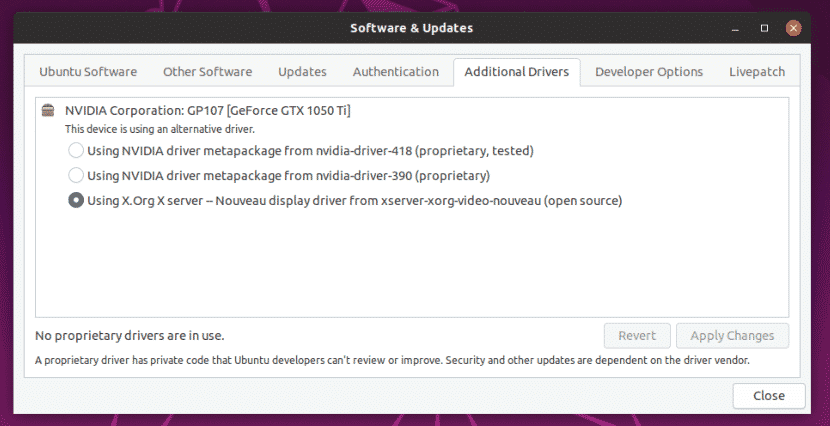
Task: Open the Authentication tab
Action: (x=396, y=72)
